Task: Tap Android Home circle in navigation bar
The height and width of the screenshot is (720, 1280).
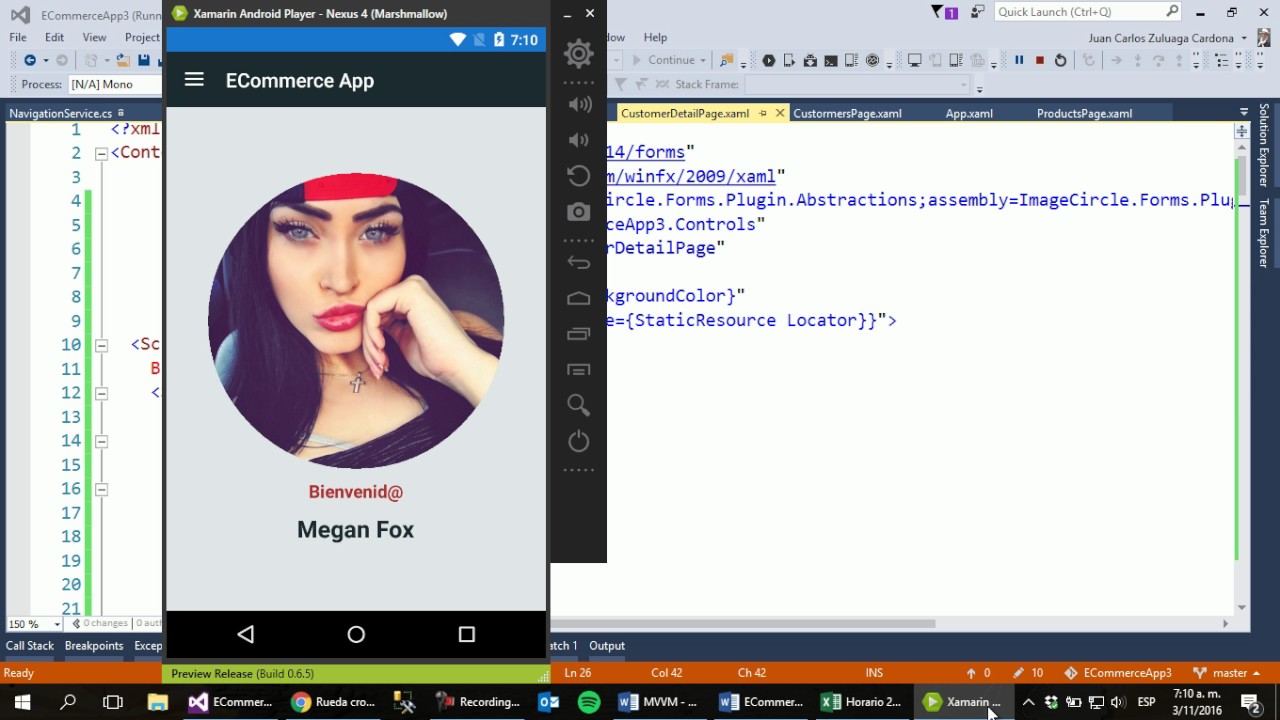Action: (x=356, y=634)
